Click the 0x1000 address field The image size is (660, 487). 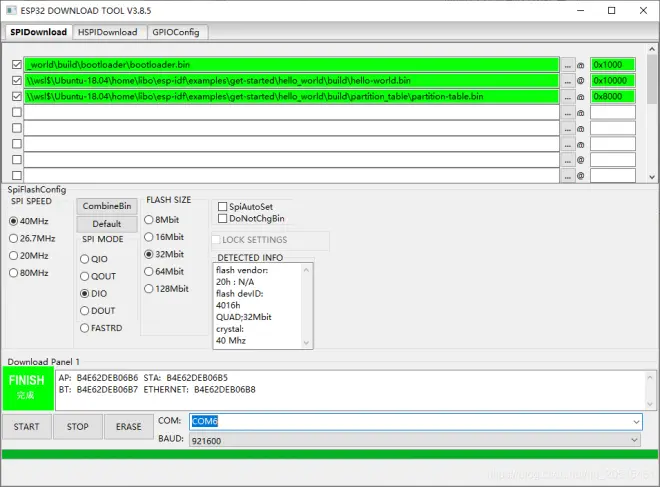pyautogui.click(x=612, y=65)
